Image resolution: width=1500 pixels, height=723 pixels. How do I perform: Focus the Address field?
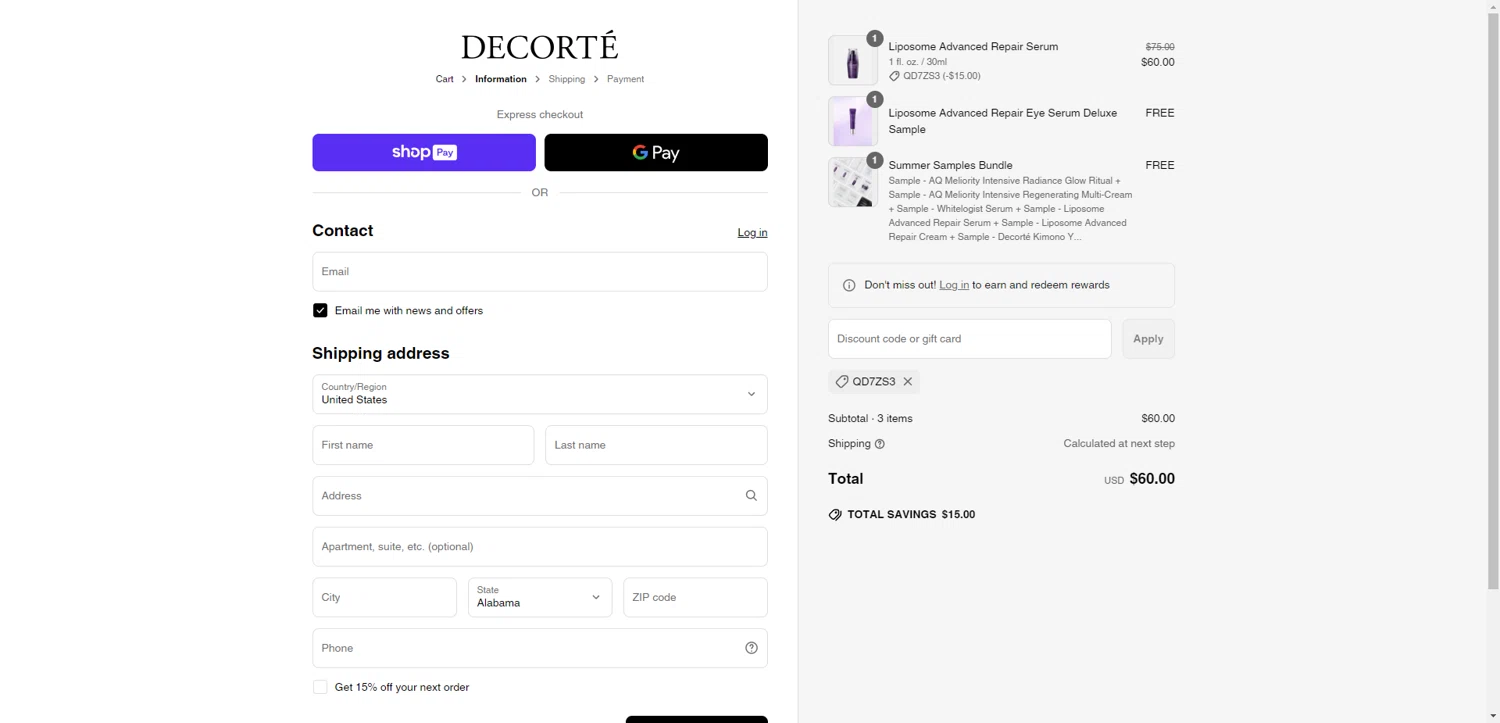click(x=539, y=496)
